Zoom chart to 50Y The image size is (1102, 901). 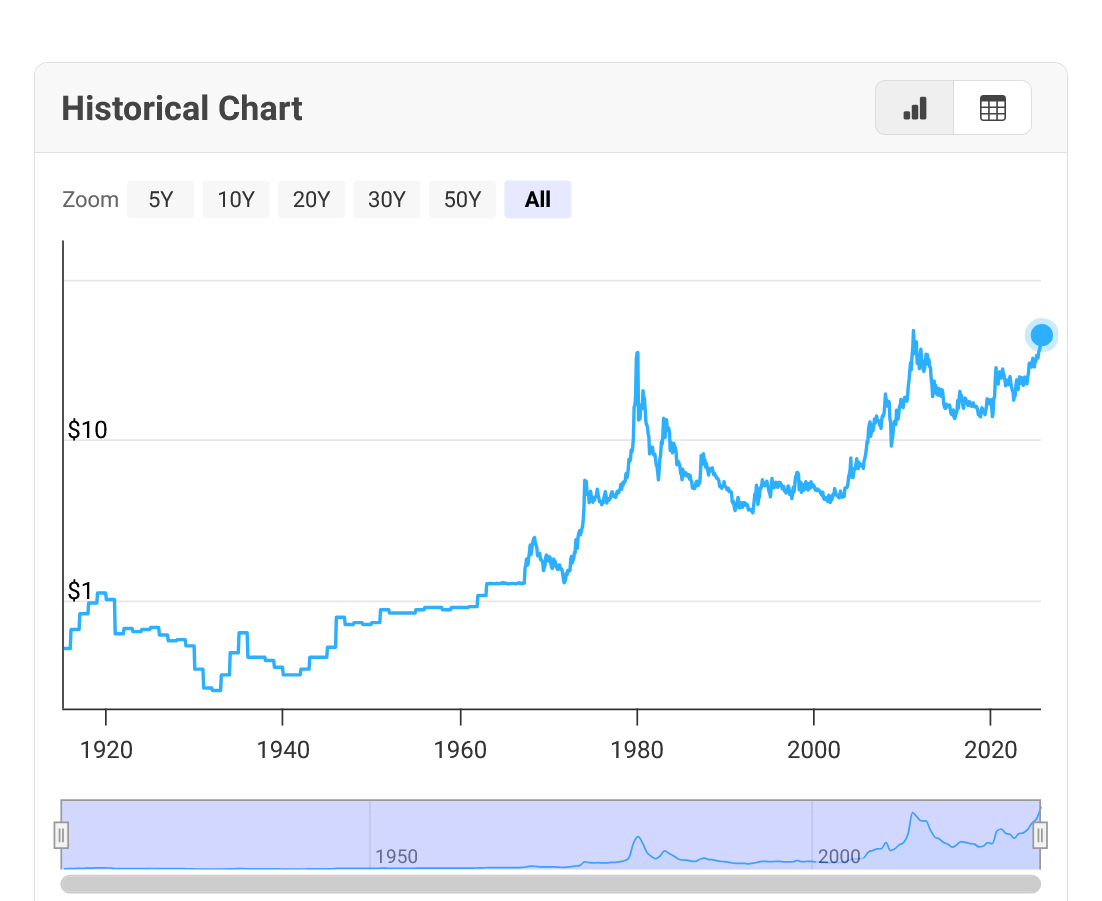pos(462,199)
